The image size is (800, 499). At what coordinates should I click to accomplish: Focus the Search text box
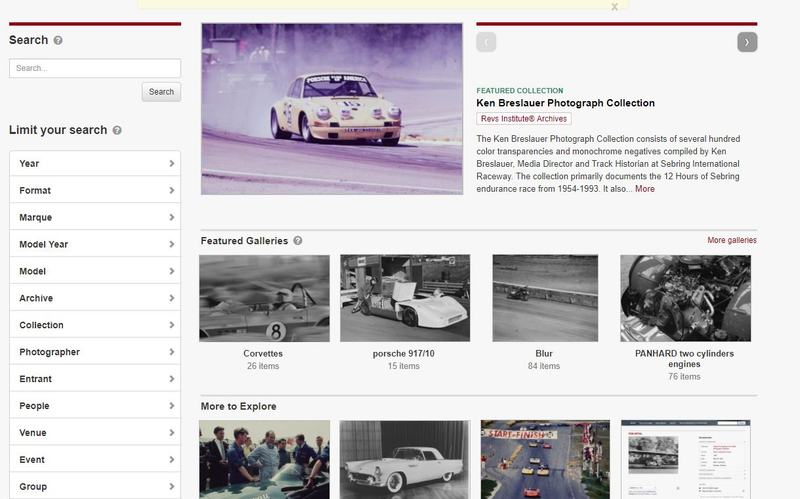coord(95,68)
